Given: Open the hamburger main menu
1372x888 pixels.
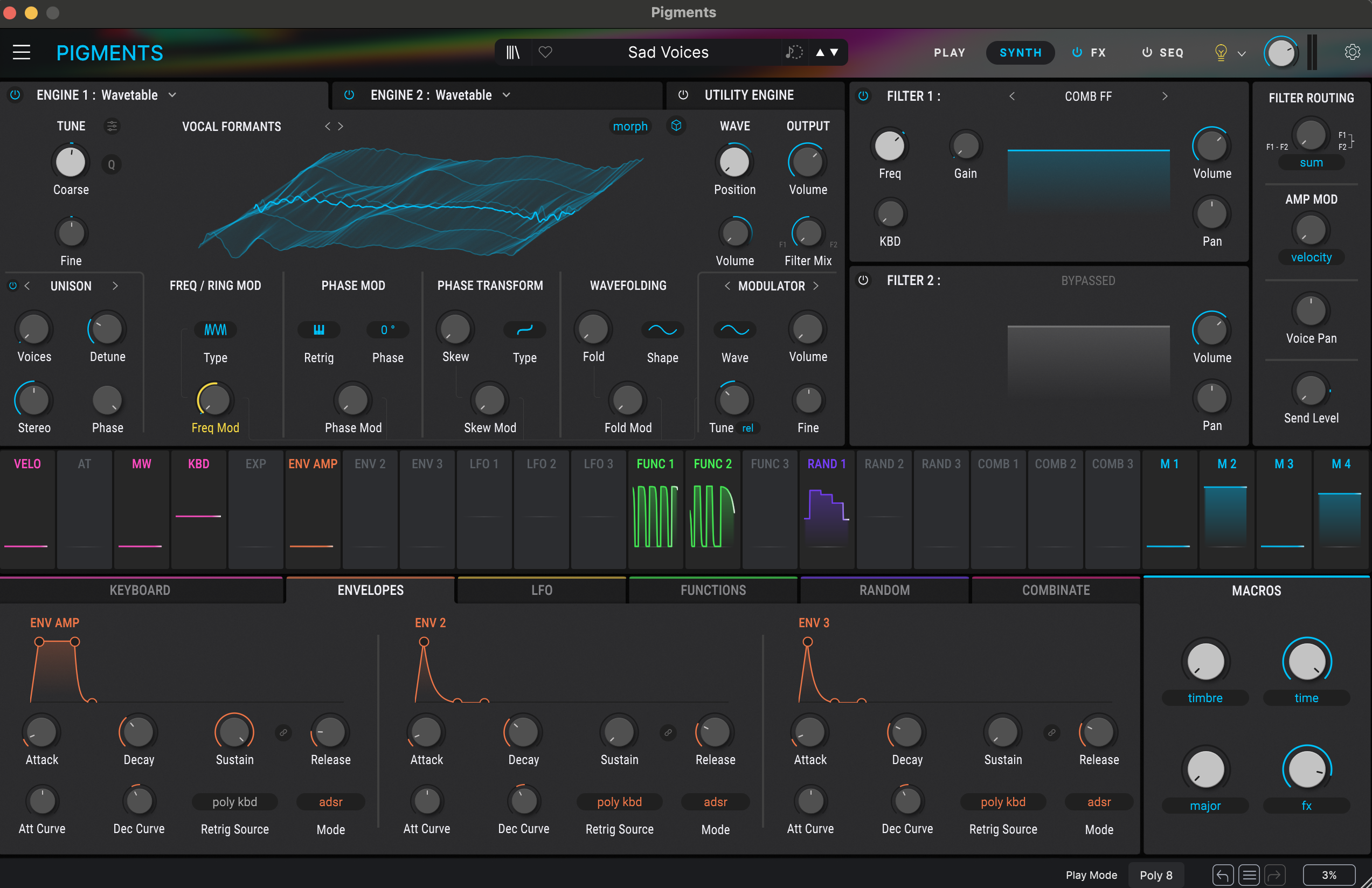Looking at the screenshot, I should [x=22, y=52].
